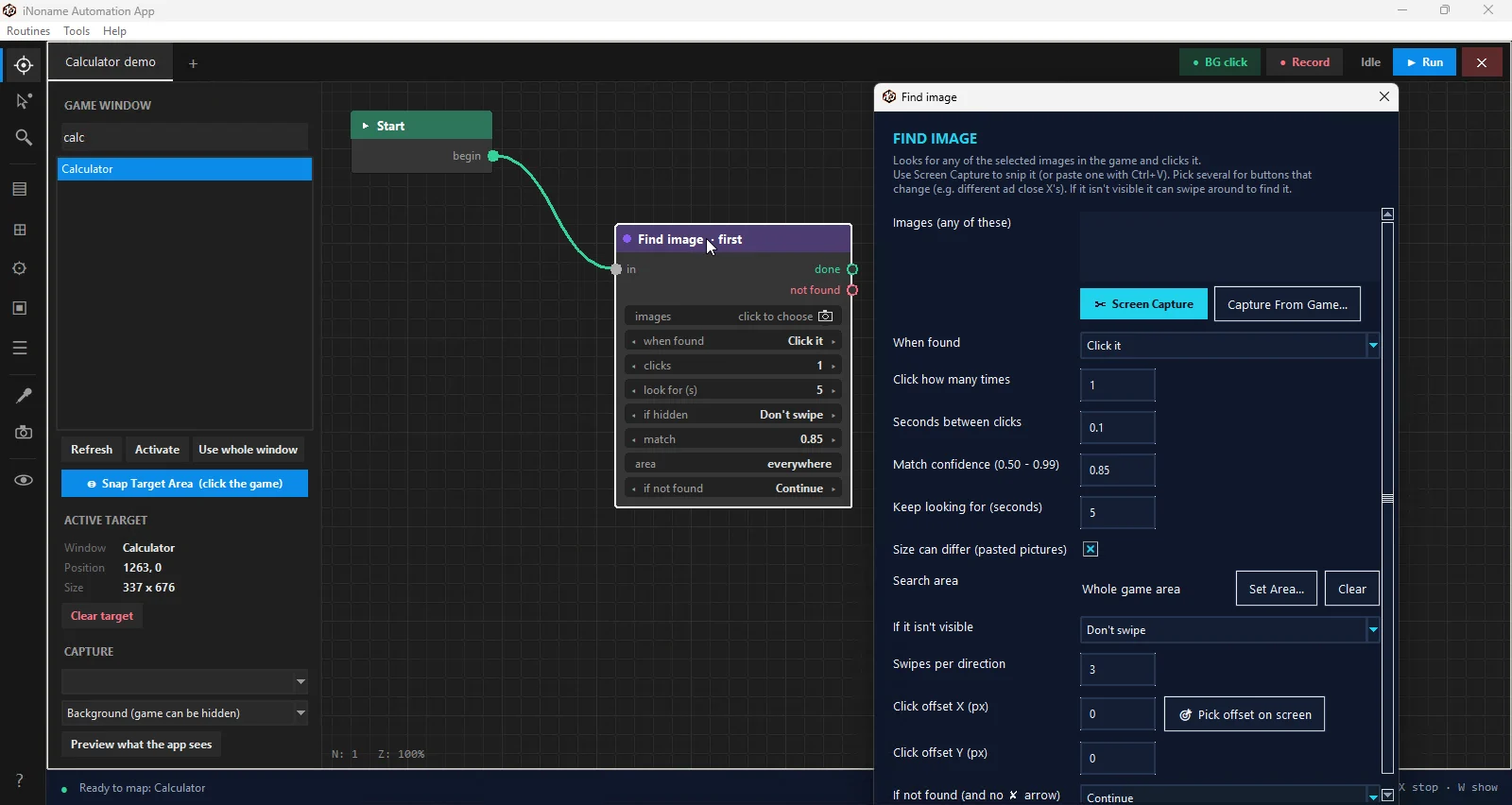Screen dimensions: 1512x805
Task: Start recording with the Record button
Action: point(1304,62)
